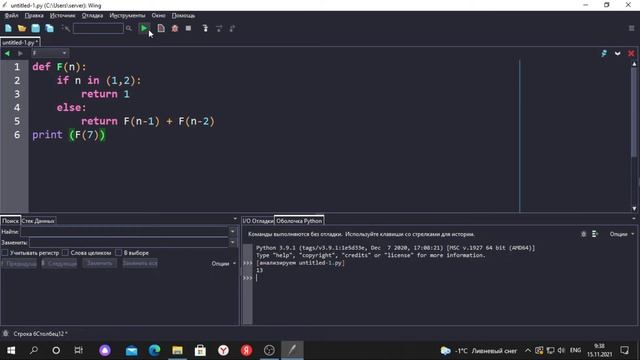Select the untitled-1.py editor tab
The height and width of the screenshot is (360, 640).
[20, 42]
